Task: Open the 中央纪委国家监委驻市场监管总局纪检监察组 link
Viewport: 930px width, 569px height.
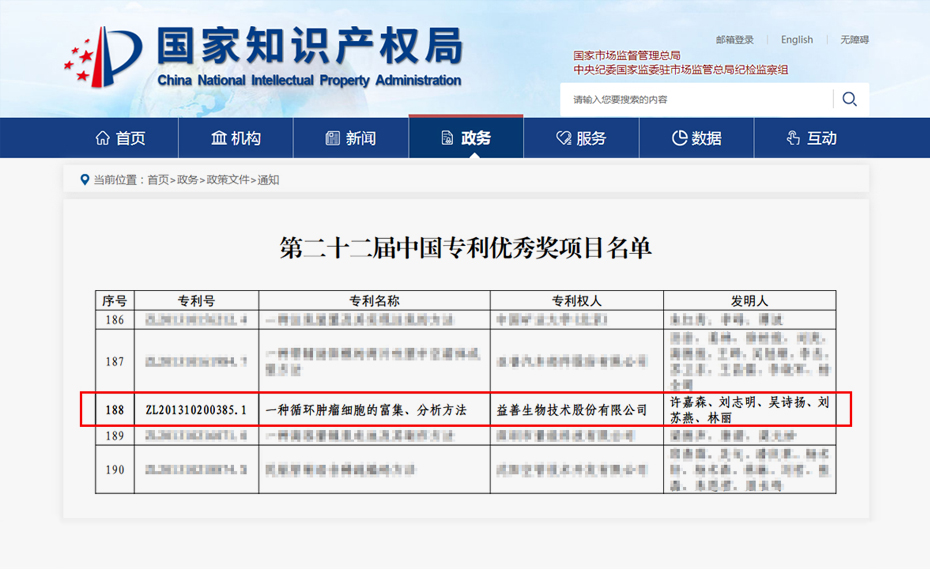Action: tap(680, 70)
